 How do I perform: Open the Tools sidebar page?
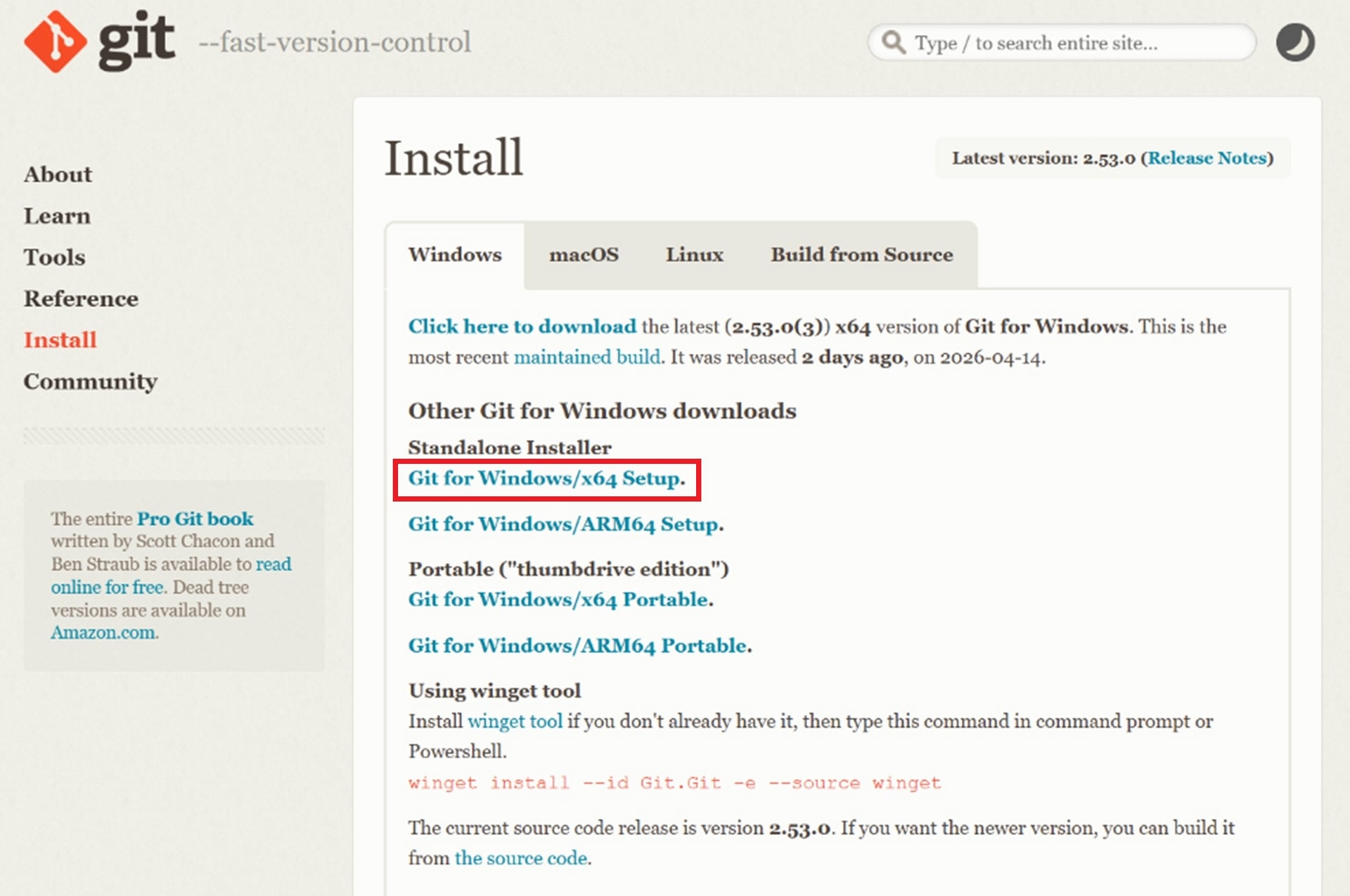[x=54, y=257]
